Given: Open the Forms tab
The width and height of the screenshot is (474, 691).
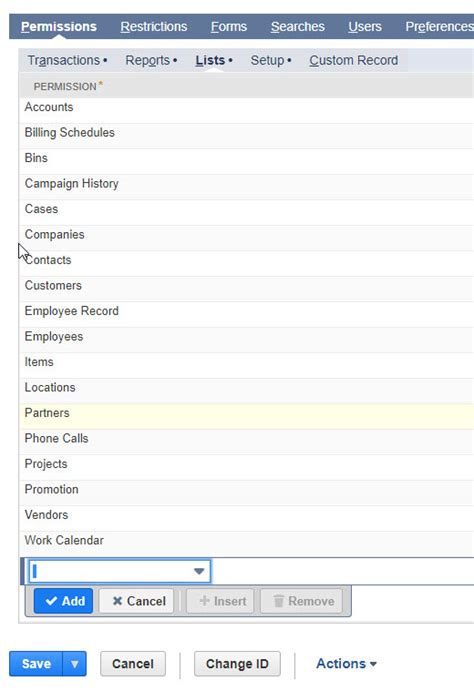Looking at the screenshot, I should click(229, 26).
